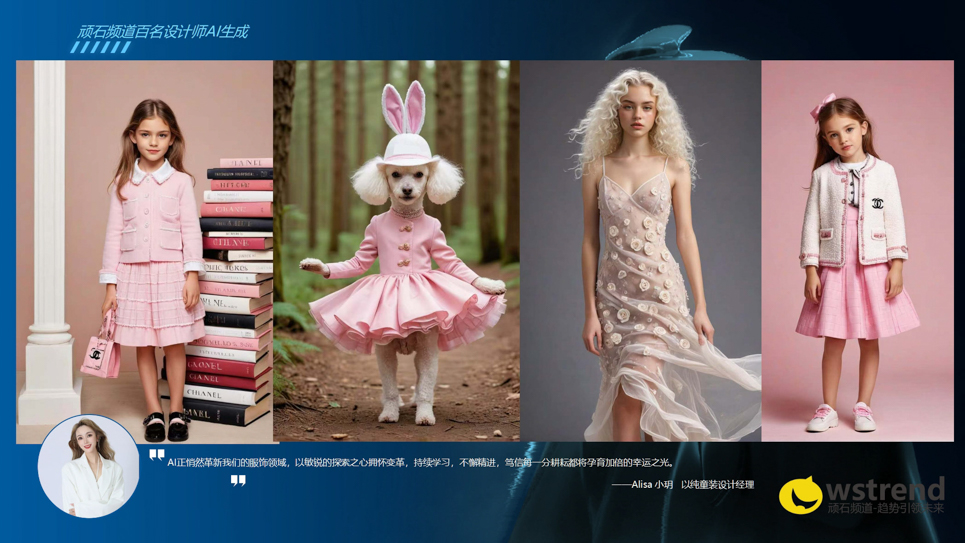Image resolution: width=965 pixels, height=543 pixels.
Task: Click the Chanel logo on white jacket
Action: tap(878, 204)
